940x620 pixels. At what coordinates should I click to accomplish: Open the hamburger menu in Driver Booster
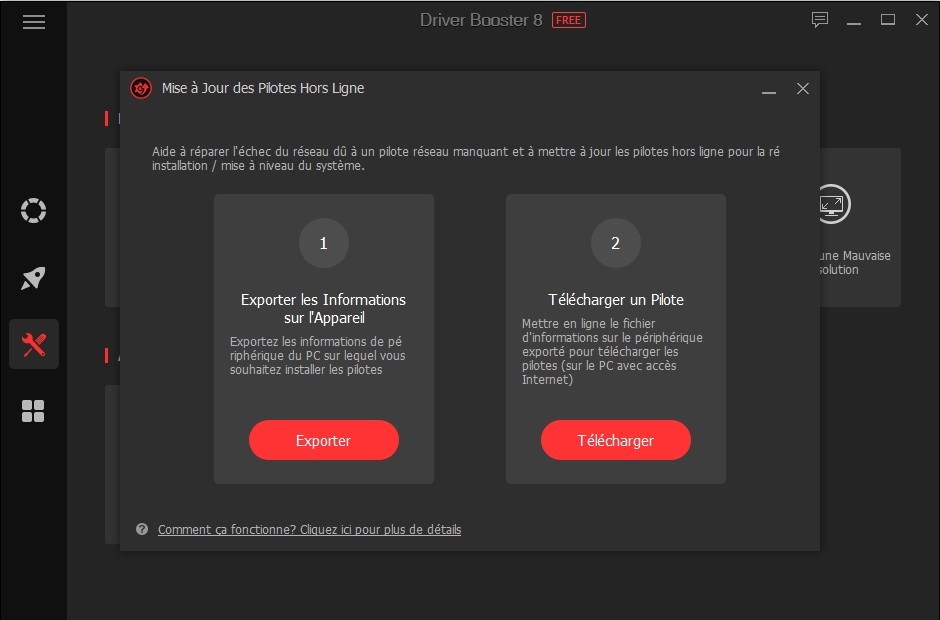(34, 22)
